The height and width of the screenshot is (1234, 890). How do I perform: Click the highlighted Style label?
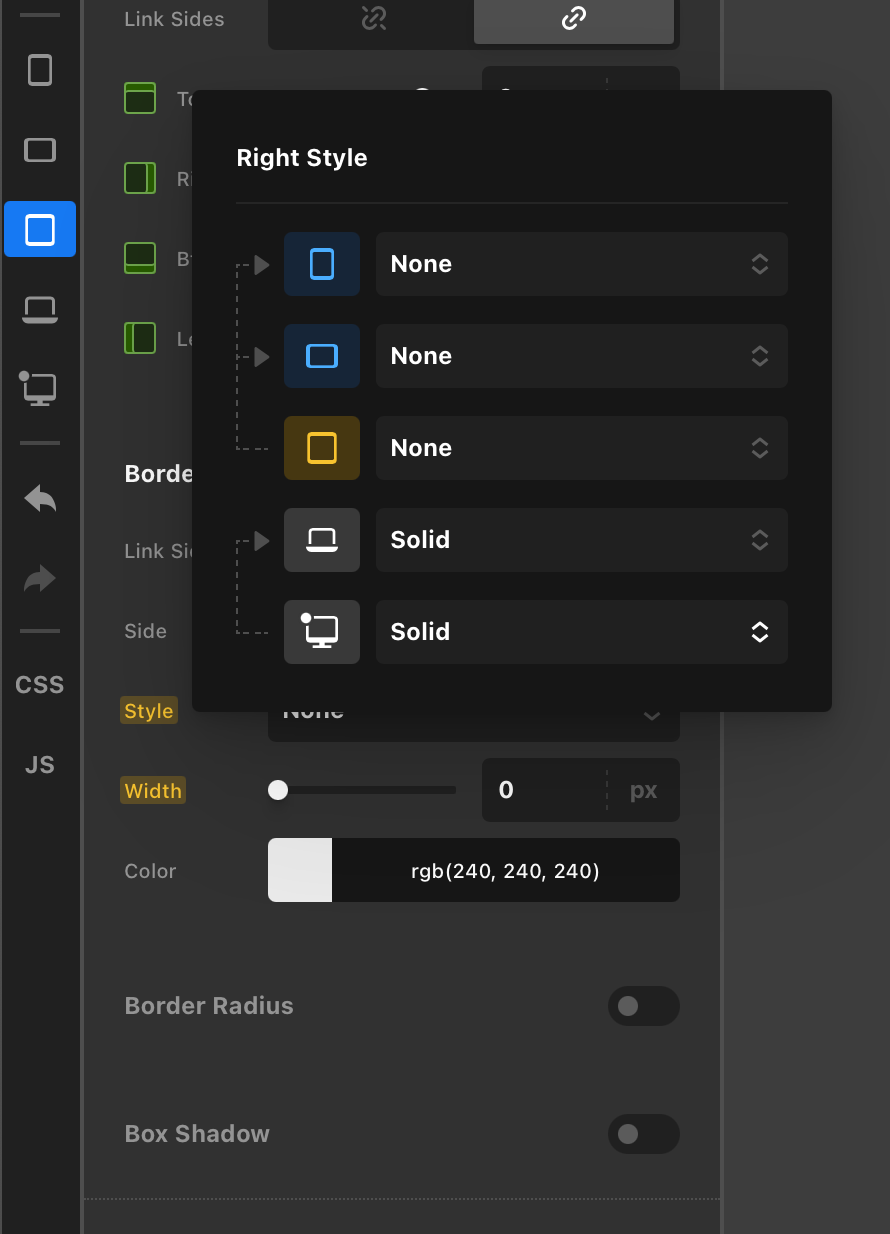pos(149,711)
